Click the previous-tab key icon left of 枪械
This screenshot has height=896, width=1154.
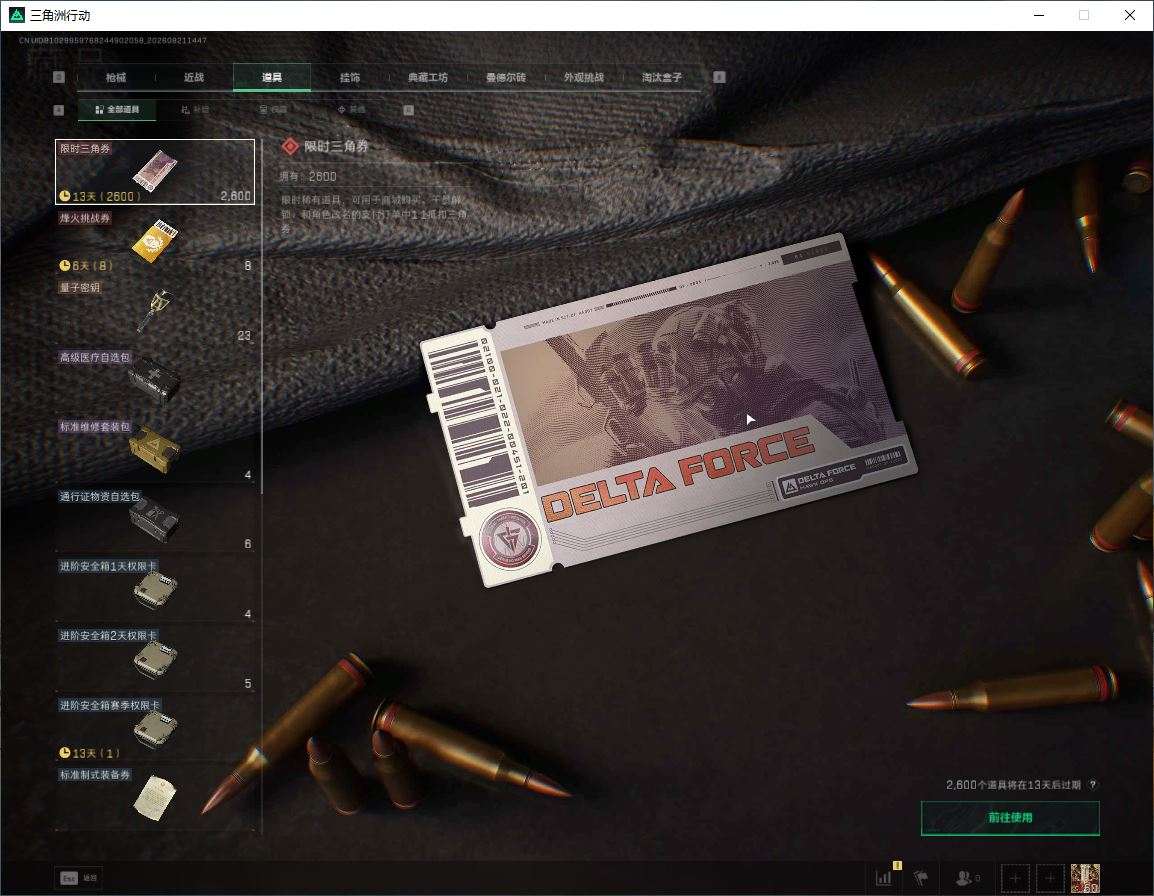click(59, 77)
